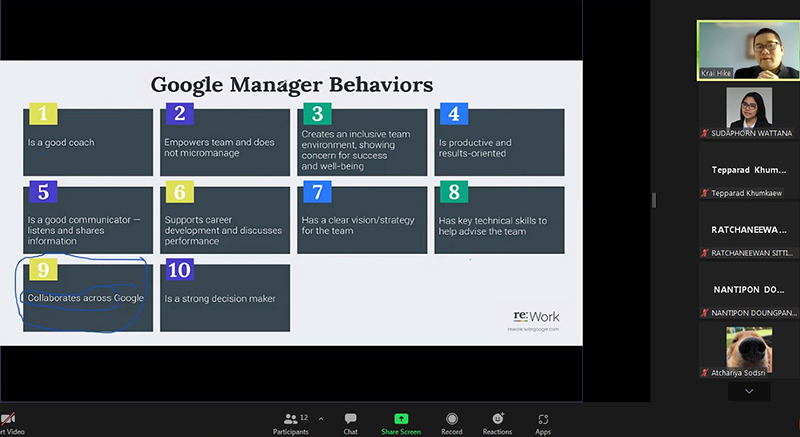Click the 'Collaborates across Google' text
This screenshot has width=800, height=437.
click(86, 298)
